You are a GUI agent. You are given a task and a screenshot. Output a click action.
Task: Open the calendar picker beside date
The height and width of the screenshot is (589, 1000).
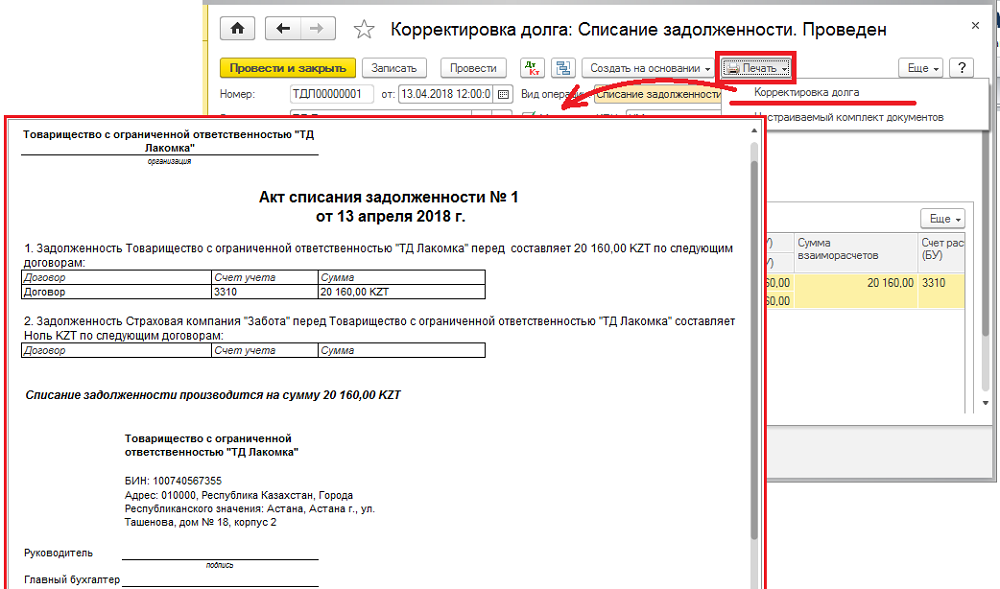click(503, 94)
